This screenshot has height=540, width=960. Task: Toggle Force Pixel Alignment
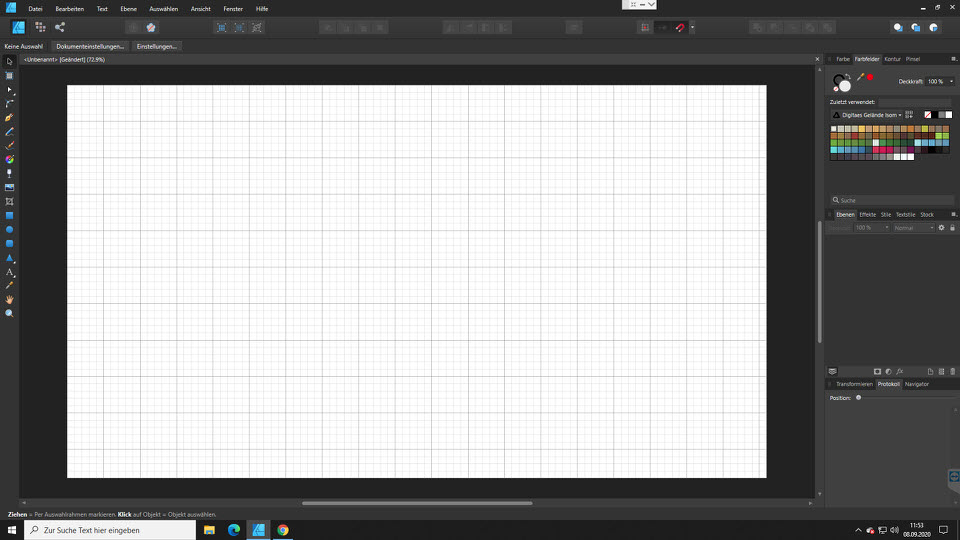645,27
